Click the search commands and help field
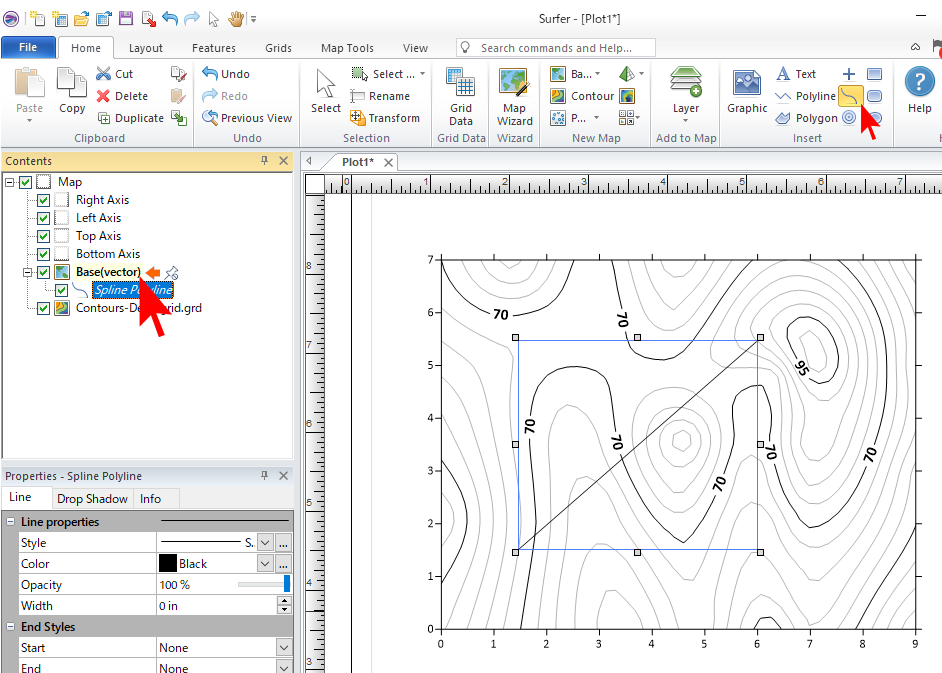Viewport: 942px width, 673px height. tap(556, 48)
